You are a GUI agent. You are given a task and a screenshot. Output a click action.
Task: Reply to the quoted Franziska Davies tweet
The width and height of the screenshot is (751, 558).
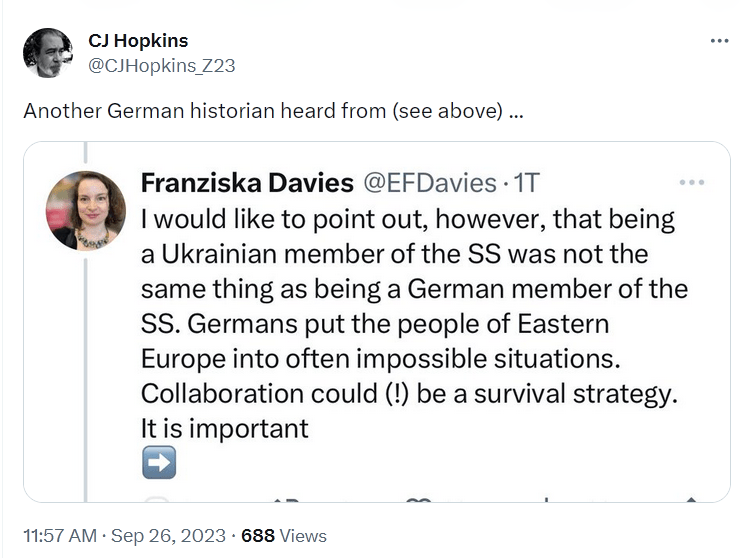click(x=156, y=499)
